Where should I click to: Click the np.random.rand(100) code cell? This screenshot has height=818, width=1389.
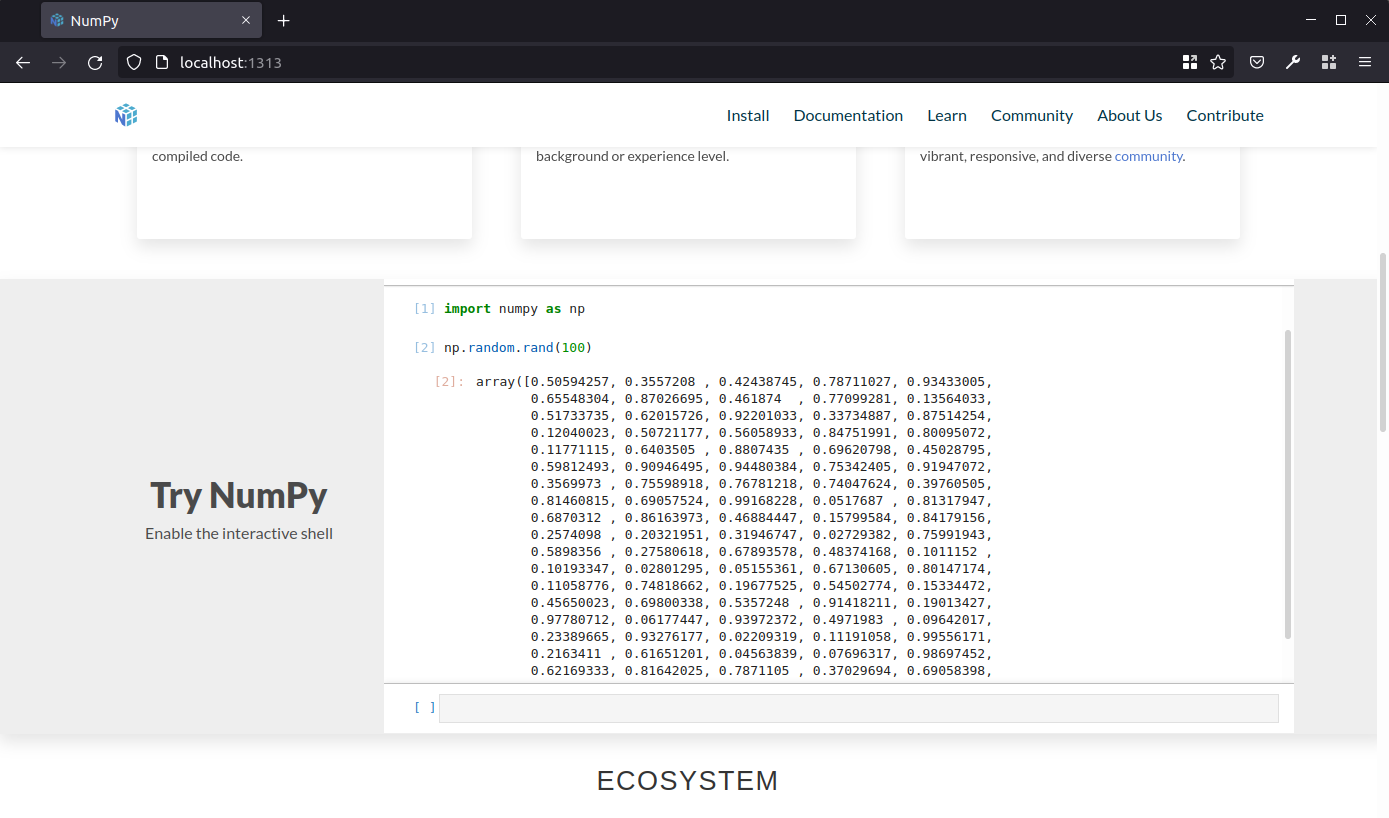click(518, 347)
